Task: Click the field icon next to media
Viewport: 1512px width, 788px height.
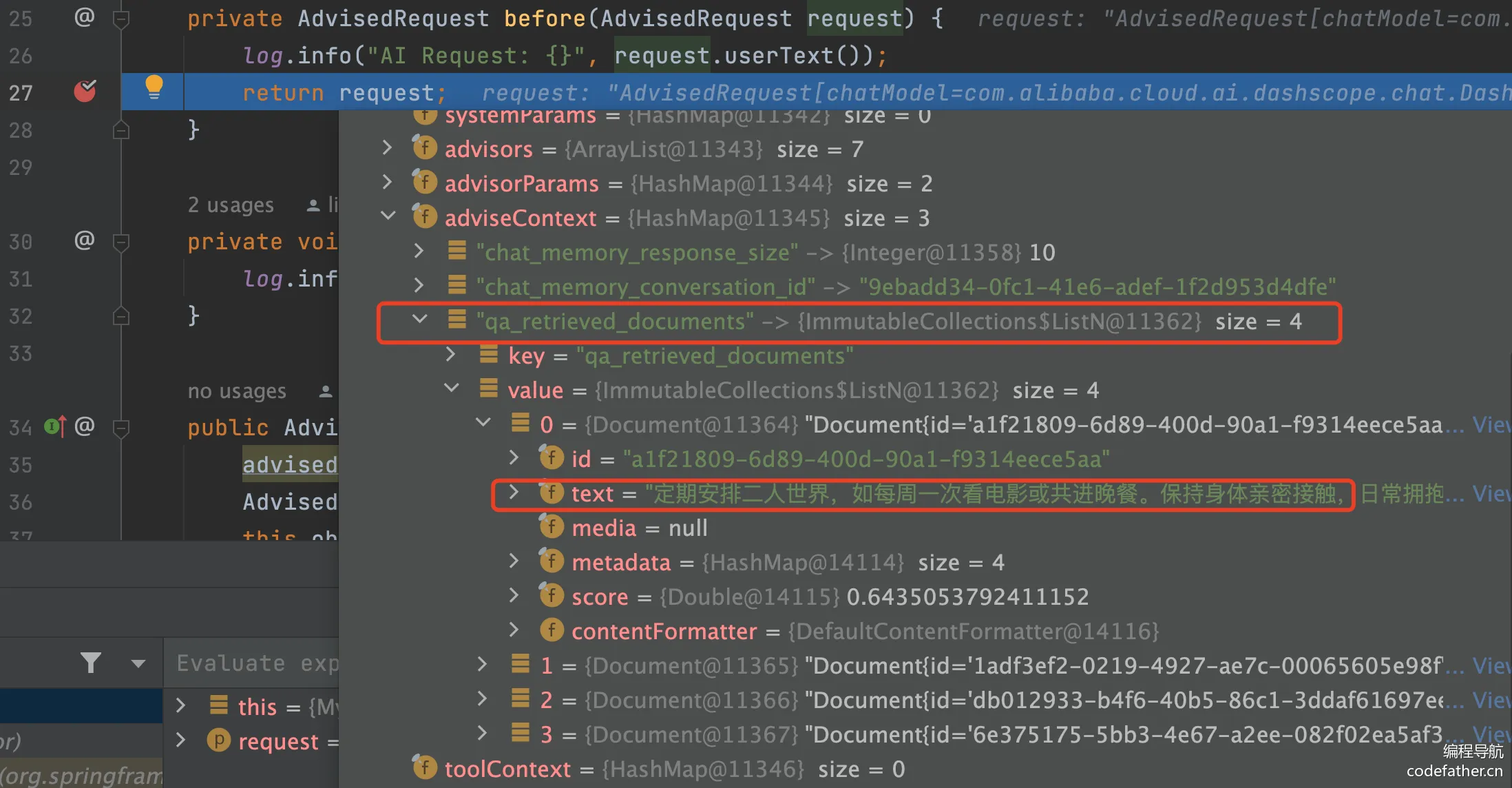Action: 552,526
